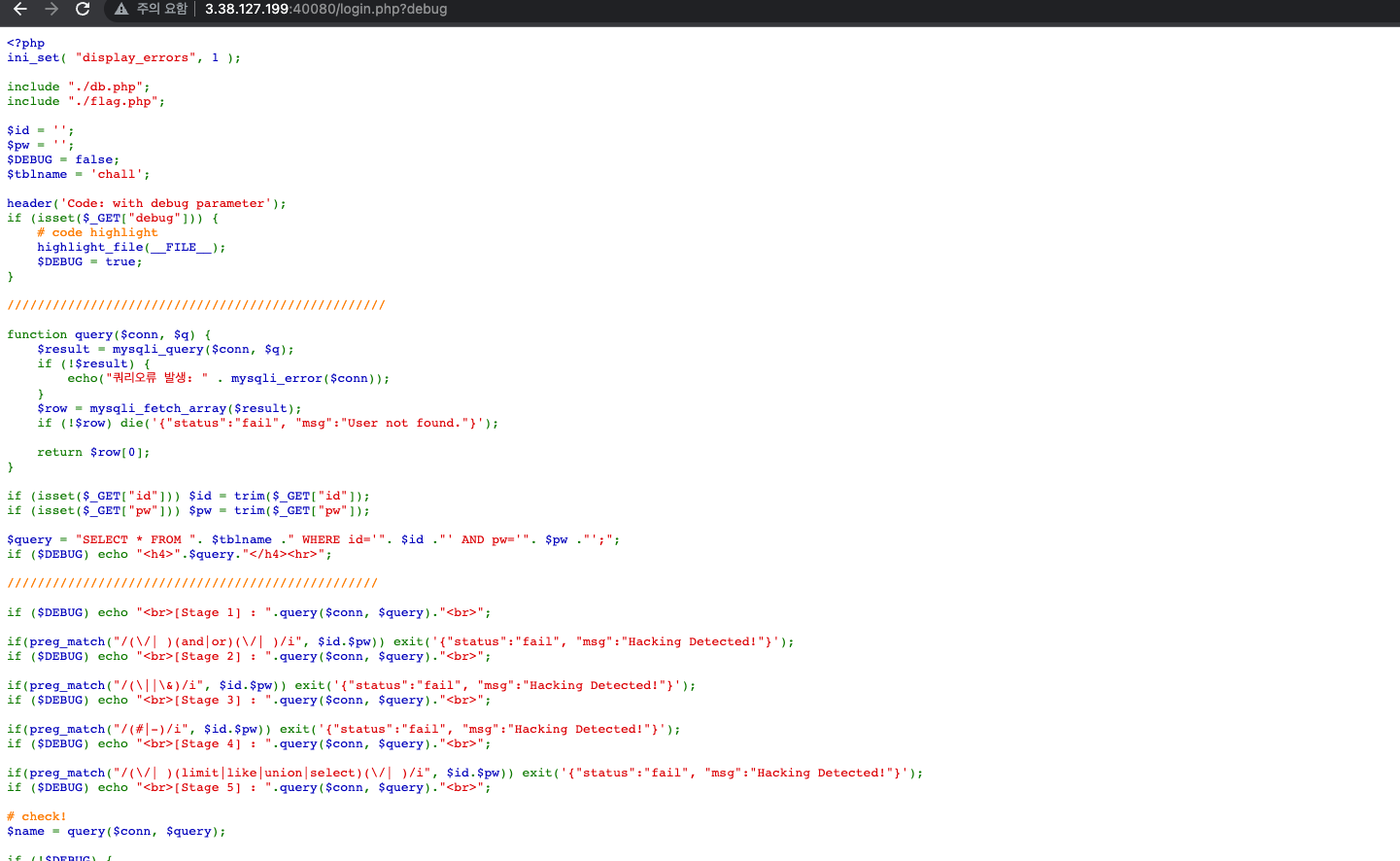The height and width of the screenshot is (861, 1400).
Task: Click the $pw = trim($_GET["pw"]) line
Action: [188, 510]
